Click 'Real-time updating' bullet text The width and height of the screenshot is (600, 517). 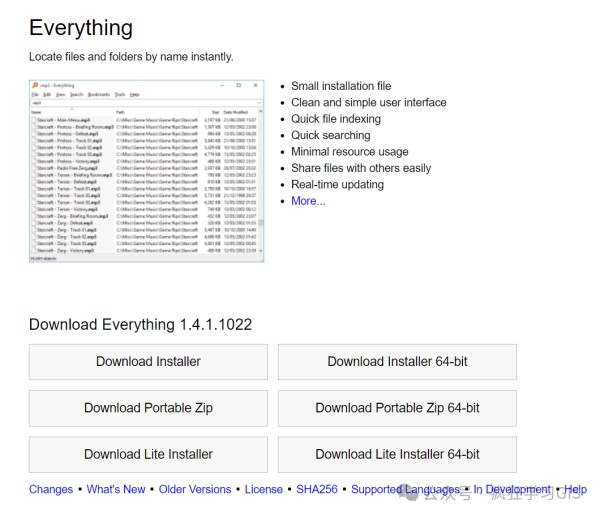pyautogui.click(x=337, y=184)
